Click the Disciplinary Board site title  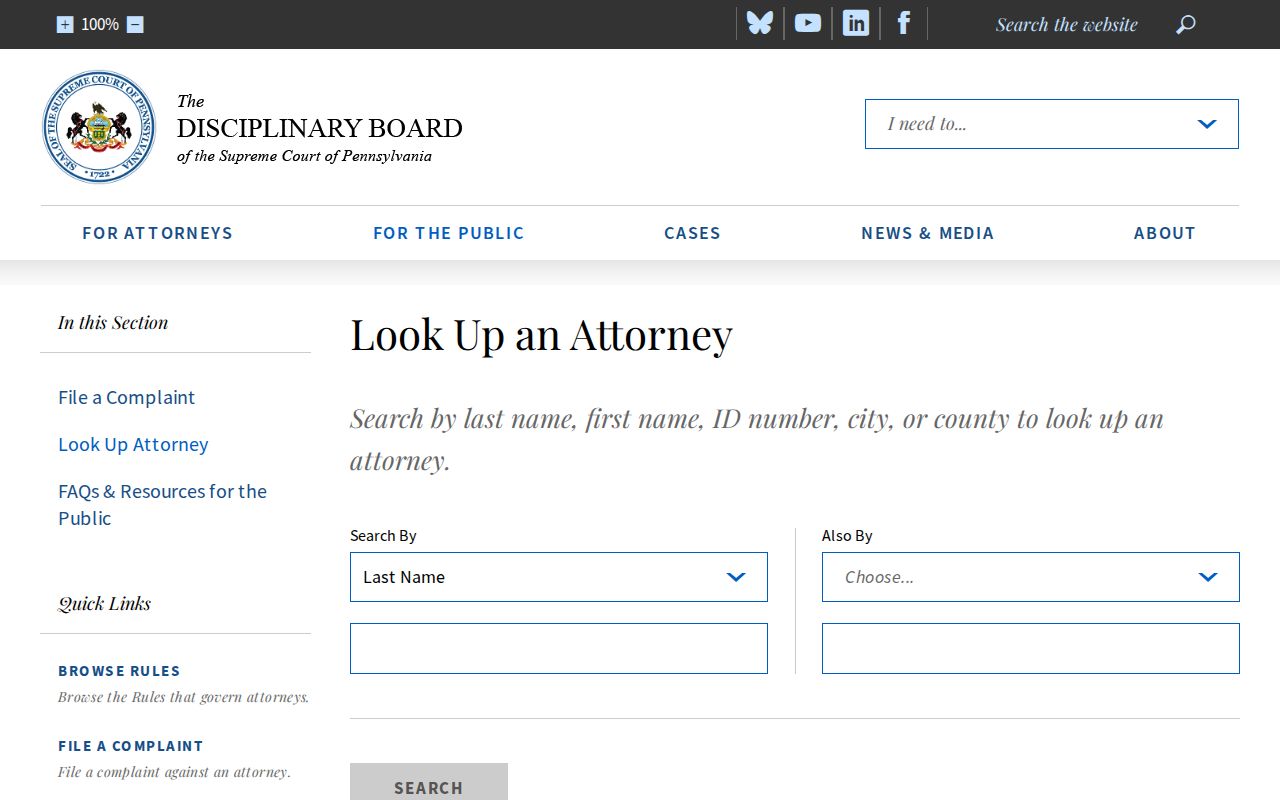[320, 128]
